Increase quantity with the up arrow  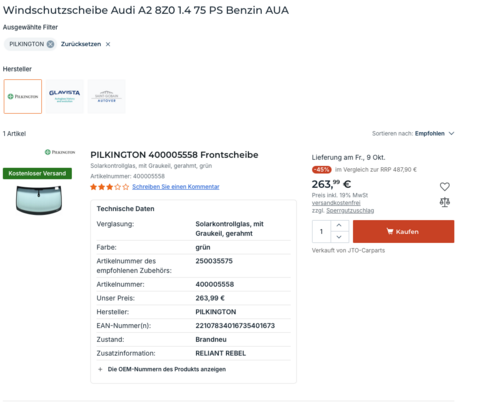(339, 225)
